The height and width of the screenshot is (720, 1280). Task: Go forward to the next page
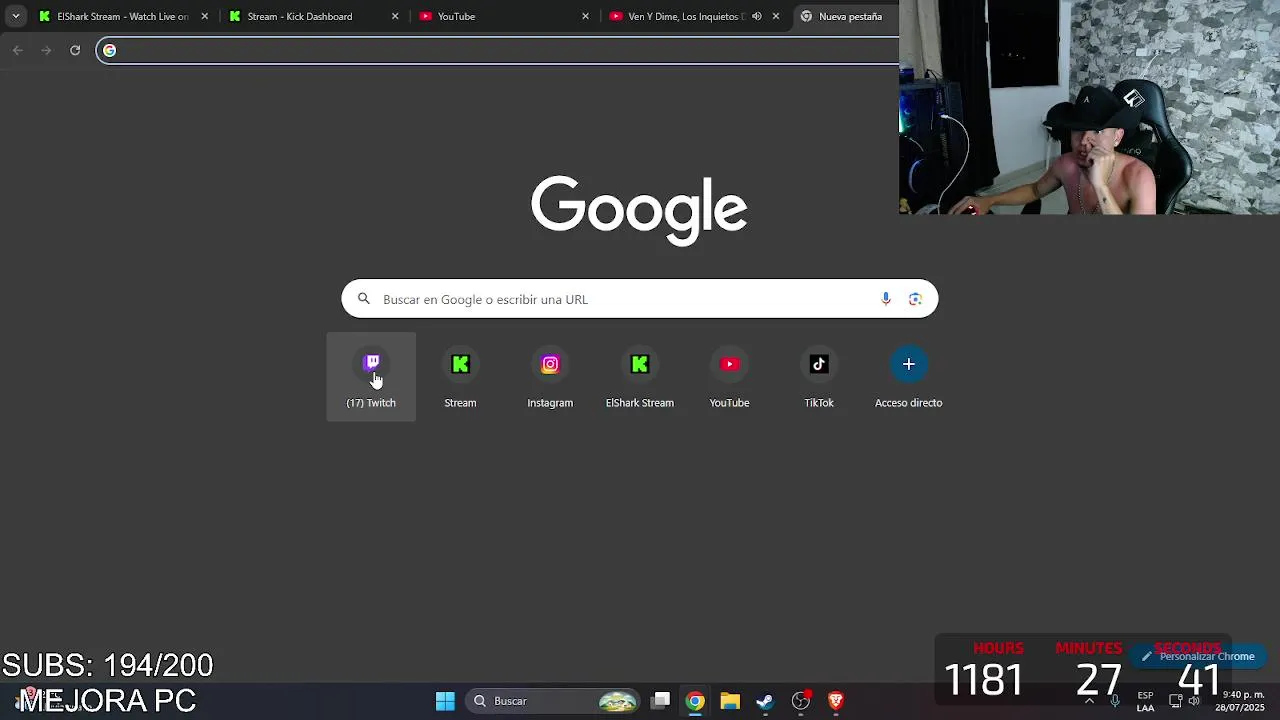tap(46, 50)
